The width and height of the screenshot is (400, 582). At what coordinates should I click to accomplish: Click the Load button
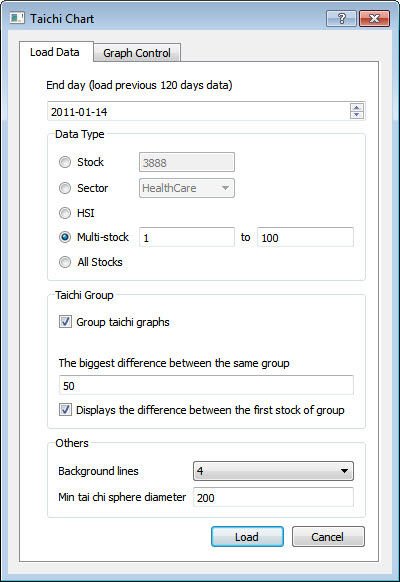pos(247,537)
